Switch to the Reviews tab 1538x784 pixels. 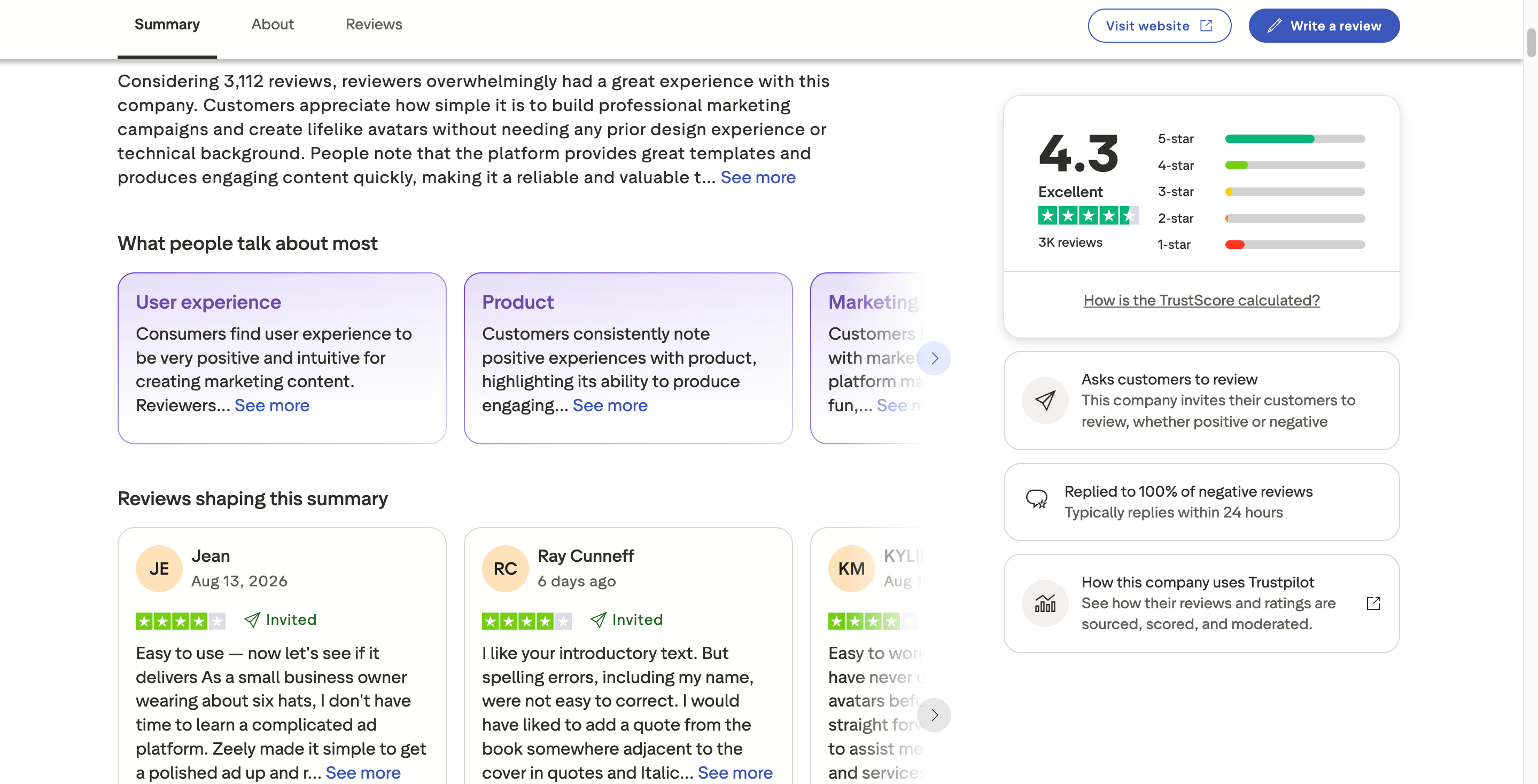click(x=374, y=25)
